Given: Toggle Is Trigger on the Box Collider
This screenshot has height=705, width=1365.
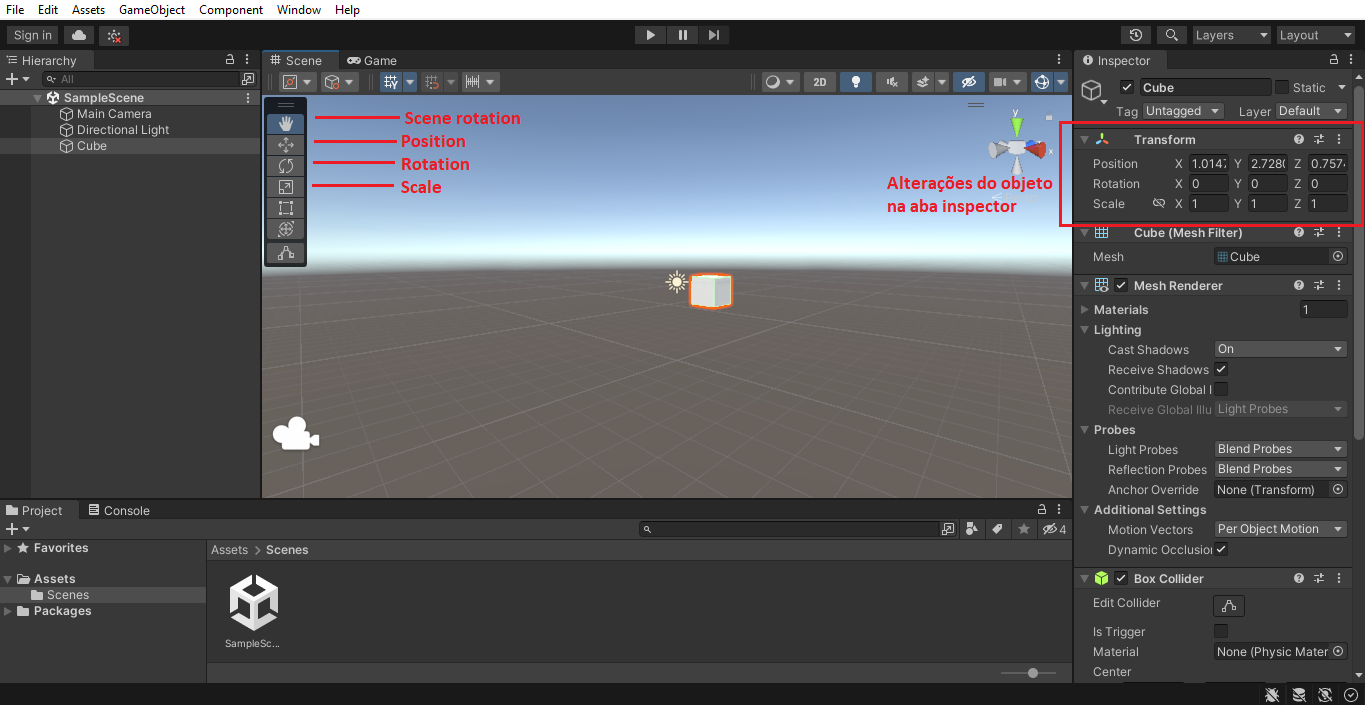Looking at the screenshot, I should [1220, 631].
